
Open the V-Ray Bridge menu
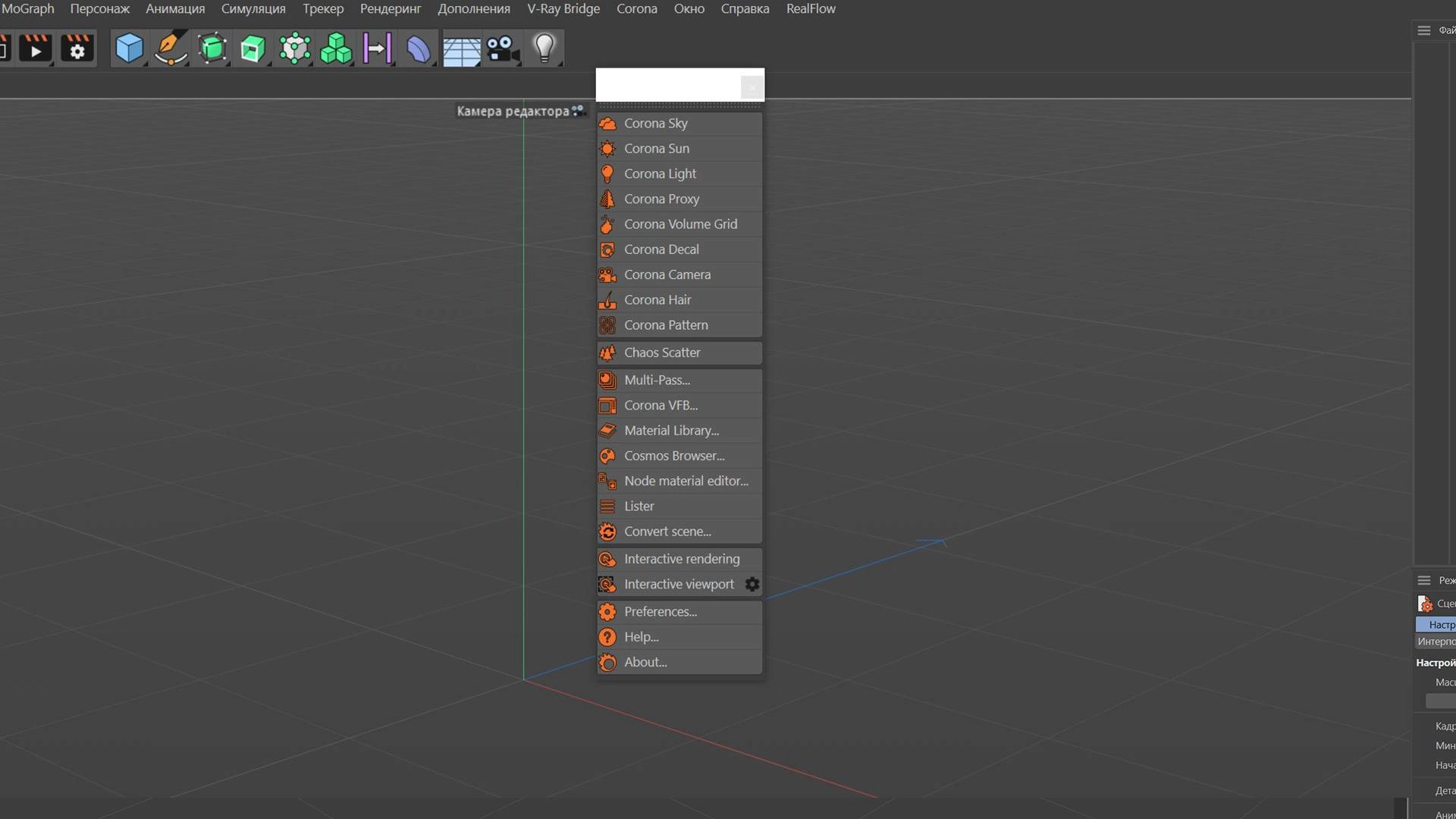tap(563, 9)
